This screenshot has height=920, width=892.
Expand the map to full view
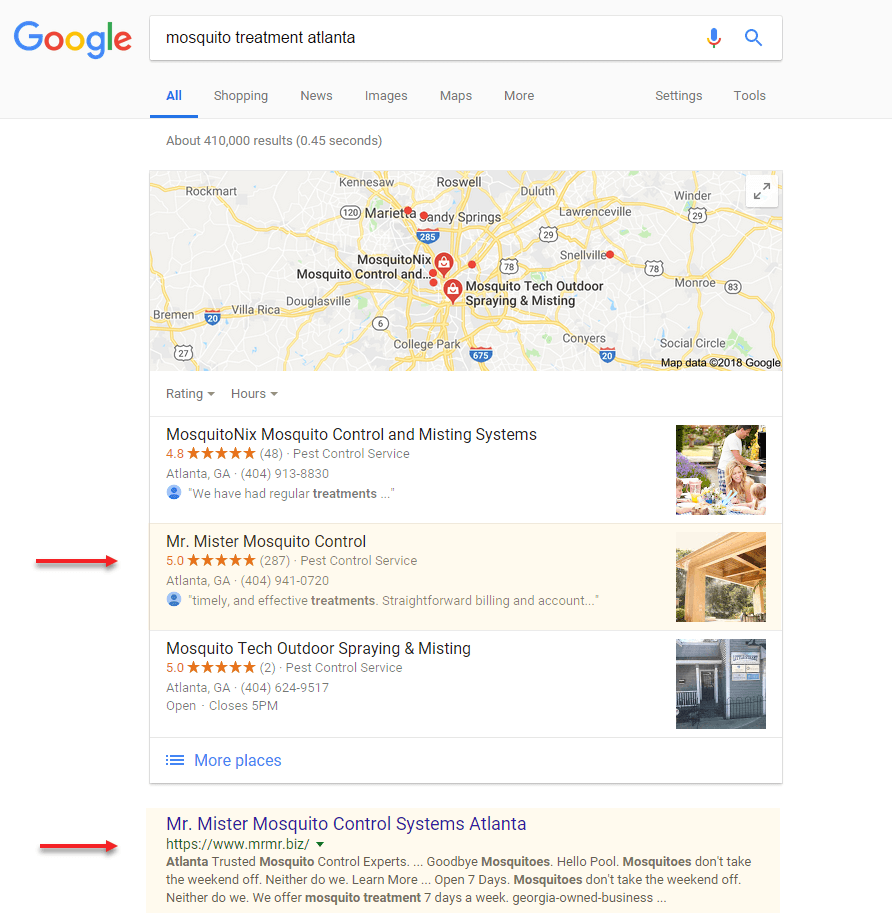tap(762, 191)
